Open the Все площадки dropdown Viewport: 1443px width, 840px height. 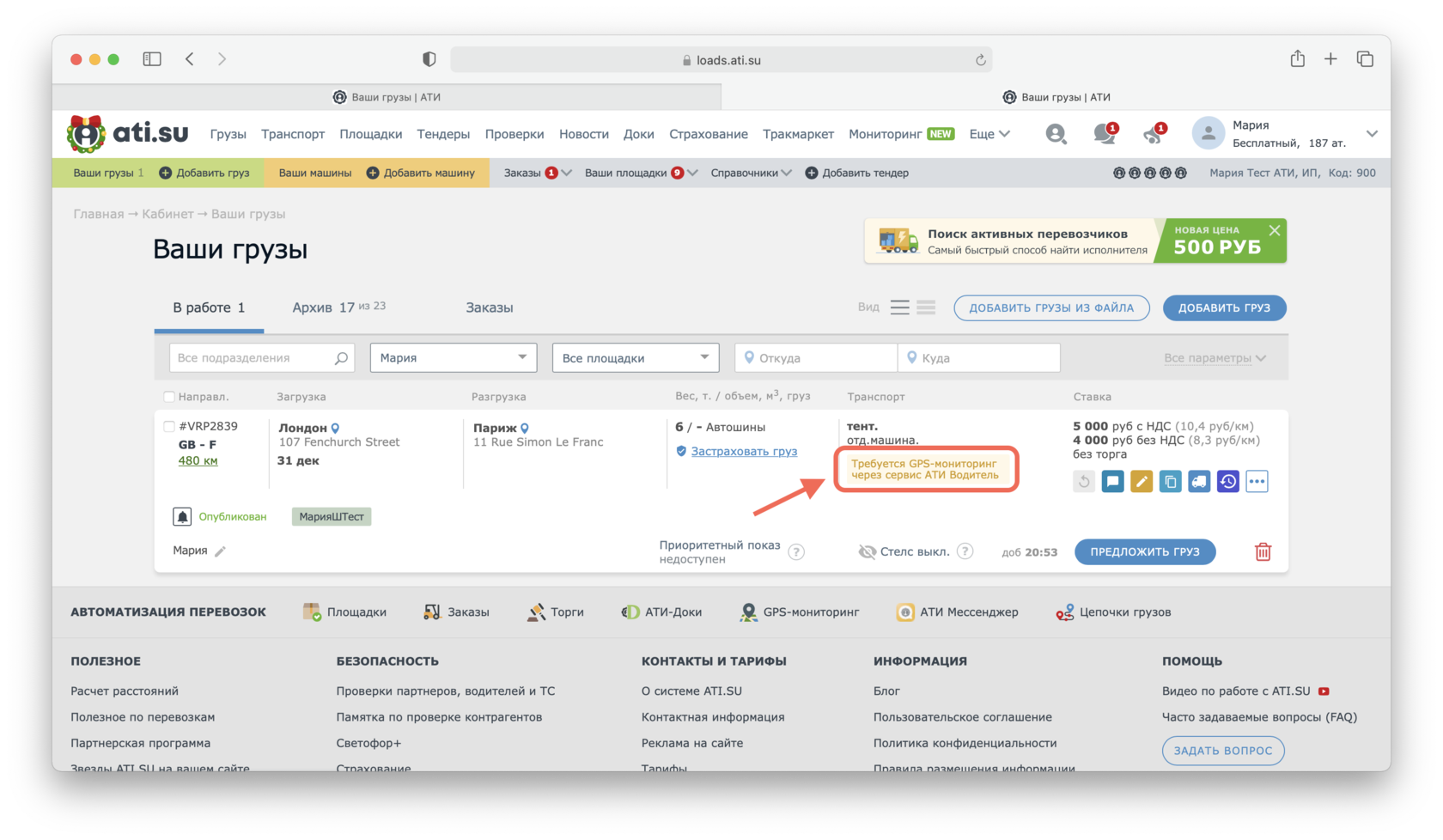point(636,358)
